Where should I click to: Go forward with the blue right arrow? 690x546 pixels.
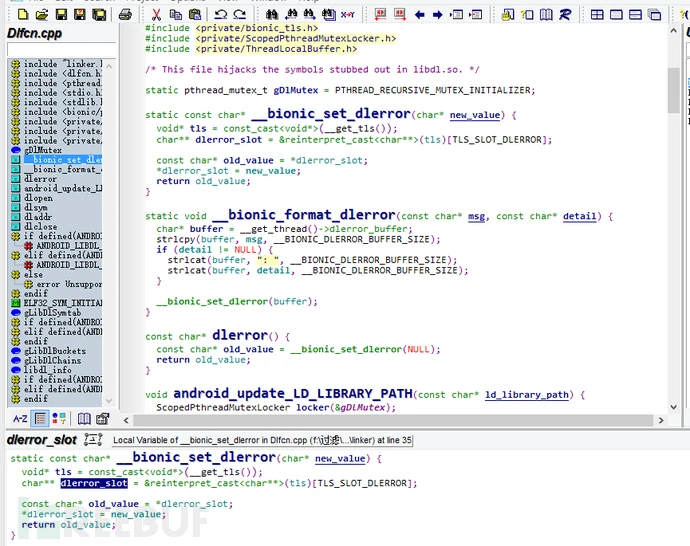437,15
